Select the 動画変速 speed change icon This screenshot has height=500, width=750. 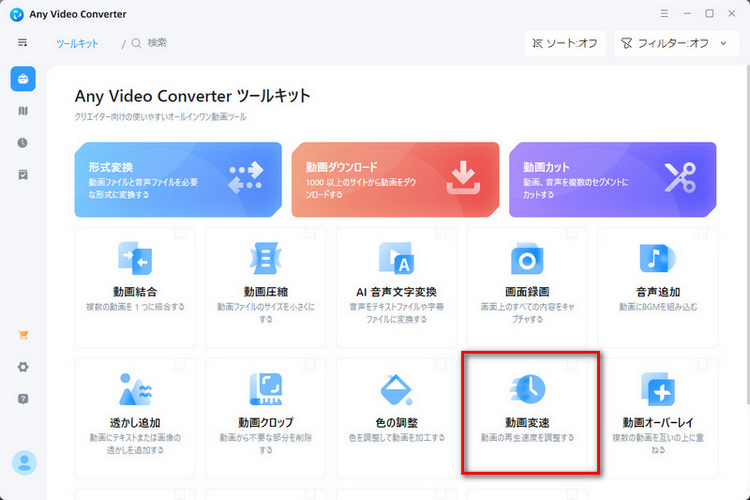coord(527,389)
